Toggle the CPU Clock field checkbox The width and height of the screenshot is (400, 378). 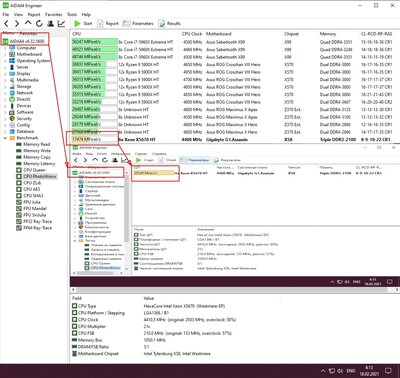tap(75, 319)
